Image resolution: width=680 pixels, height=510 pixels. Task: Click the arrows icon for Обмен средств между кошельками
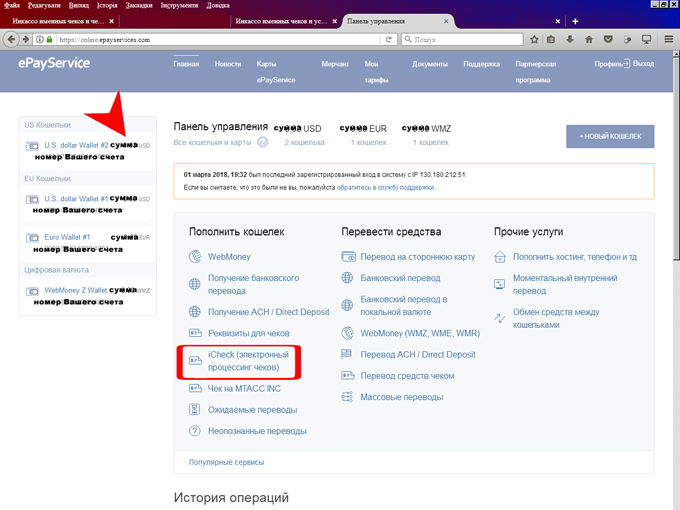point(500,318)
